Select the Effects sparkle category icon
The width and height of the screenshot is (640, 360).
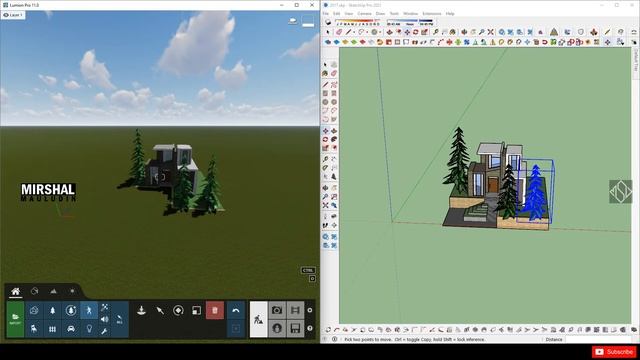coord(104,307)
